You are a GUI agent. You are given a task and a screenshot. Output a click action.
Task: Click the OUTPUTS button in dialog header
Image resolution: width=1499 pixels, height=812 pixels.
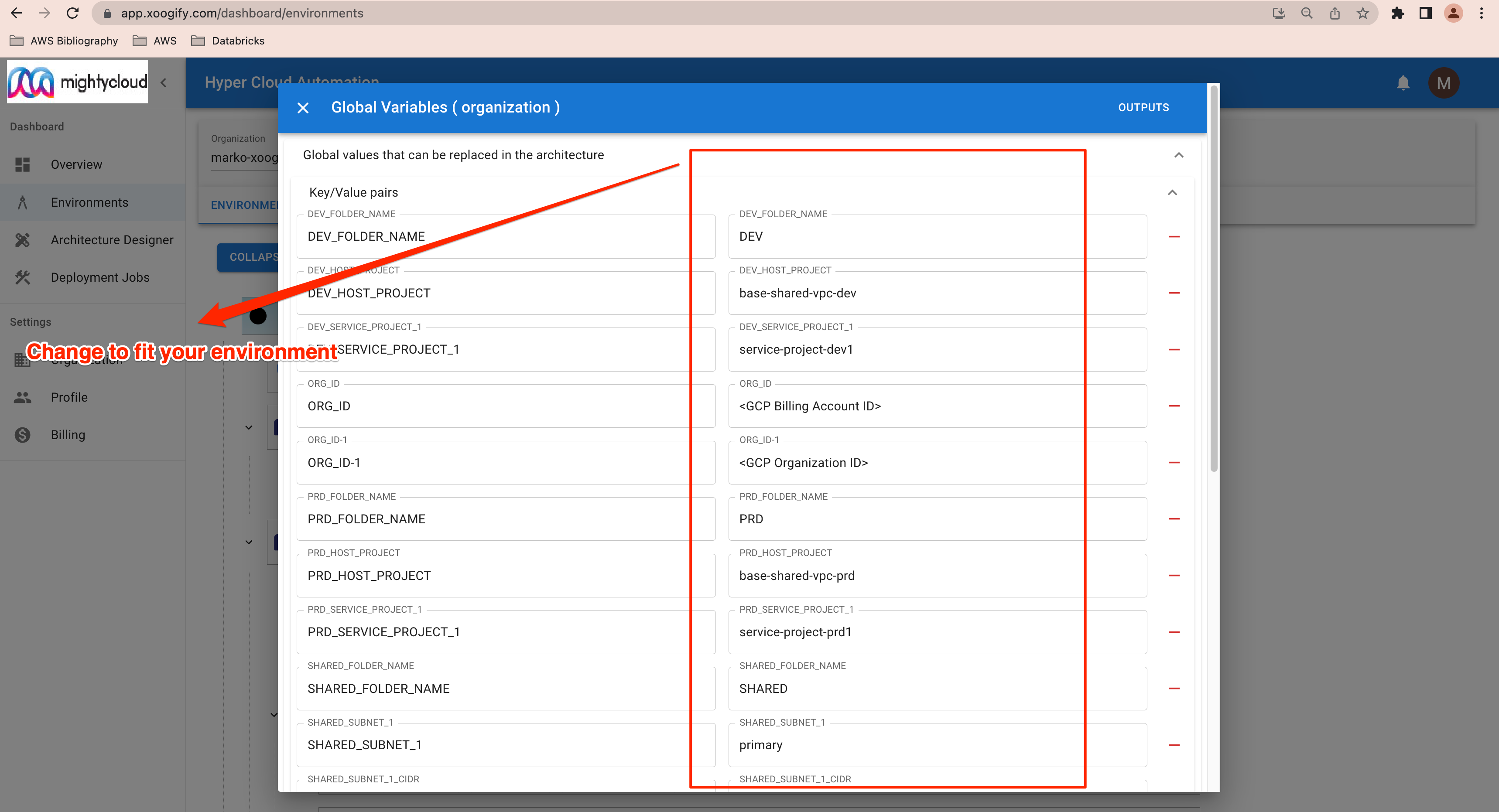click(1143, 108)
